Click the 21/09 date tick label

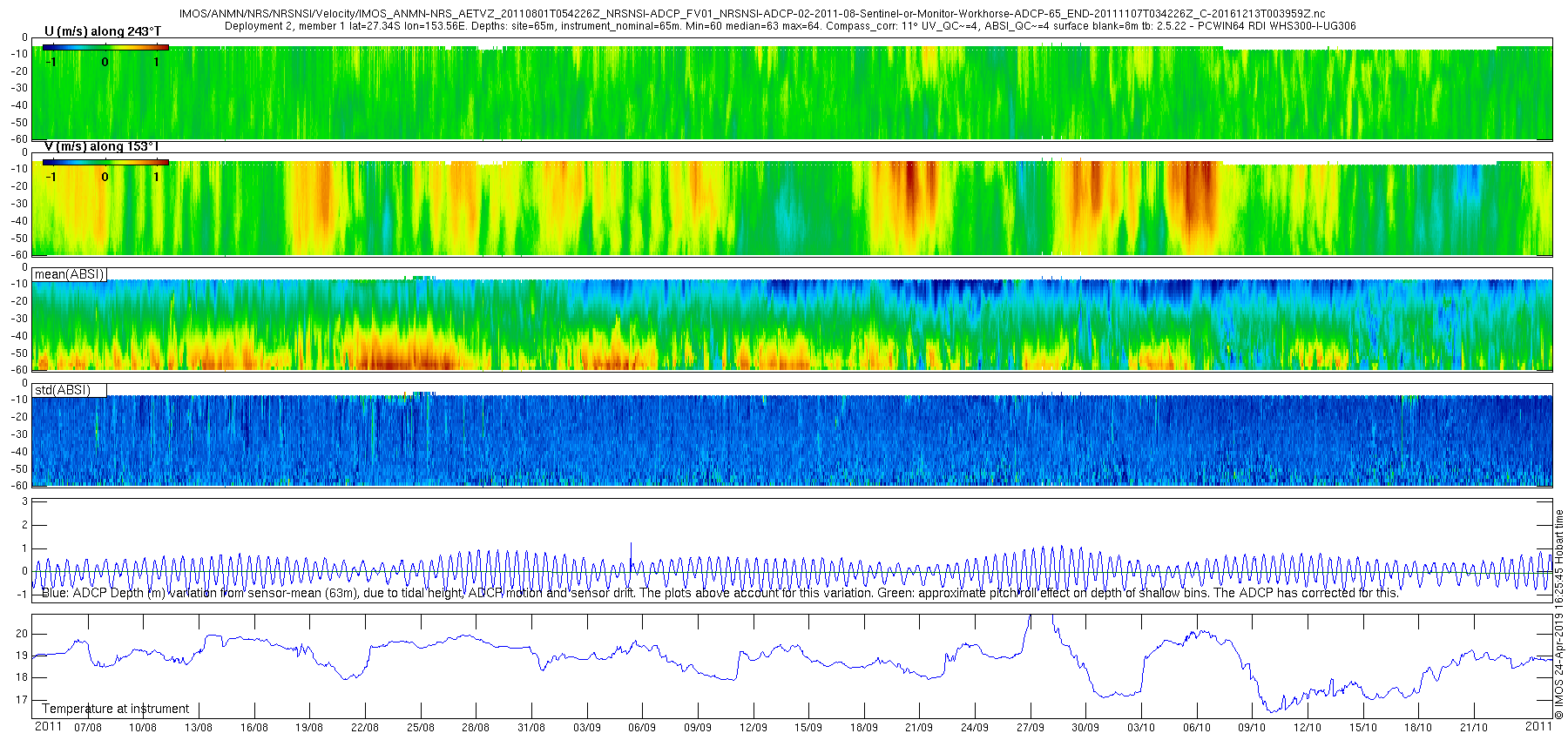tap(919, 728)
